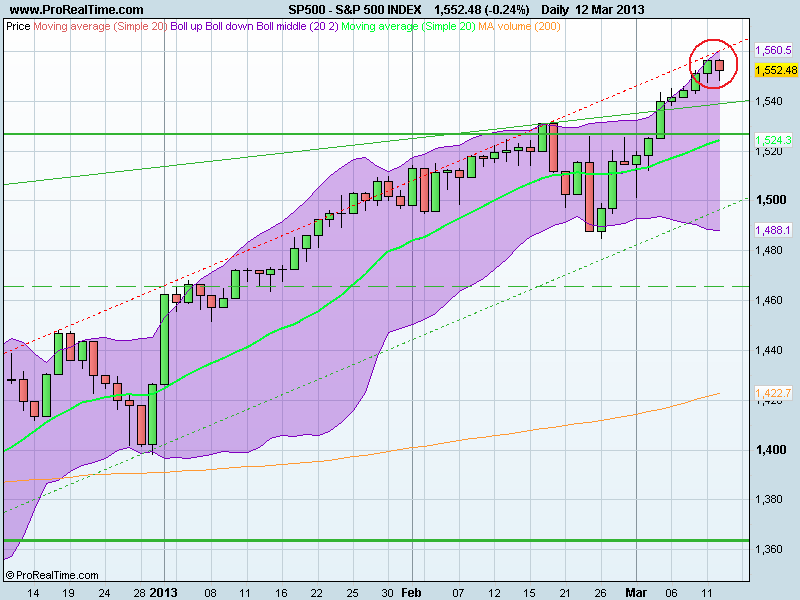Click the 14 date label on time axis

click(x=33, y=593)
